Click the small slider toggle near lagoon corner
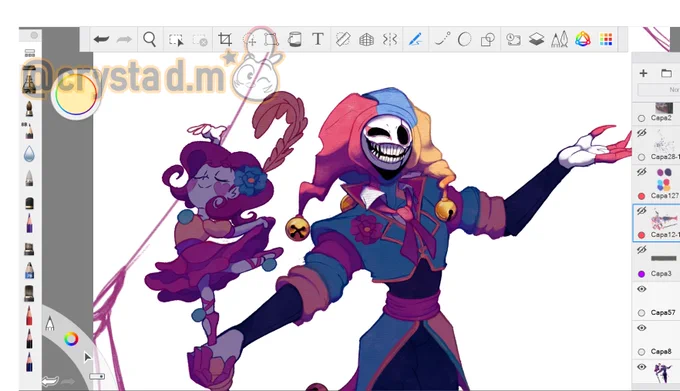This screenshot has width=680, height=391. [97, 376]
